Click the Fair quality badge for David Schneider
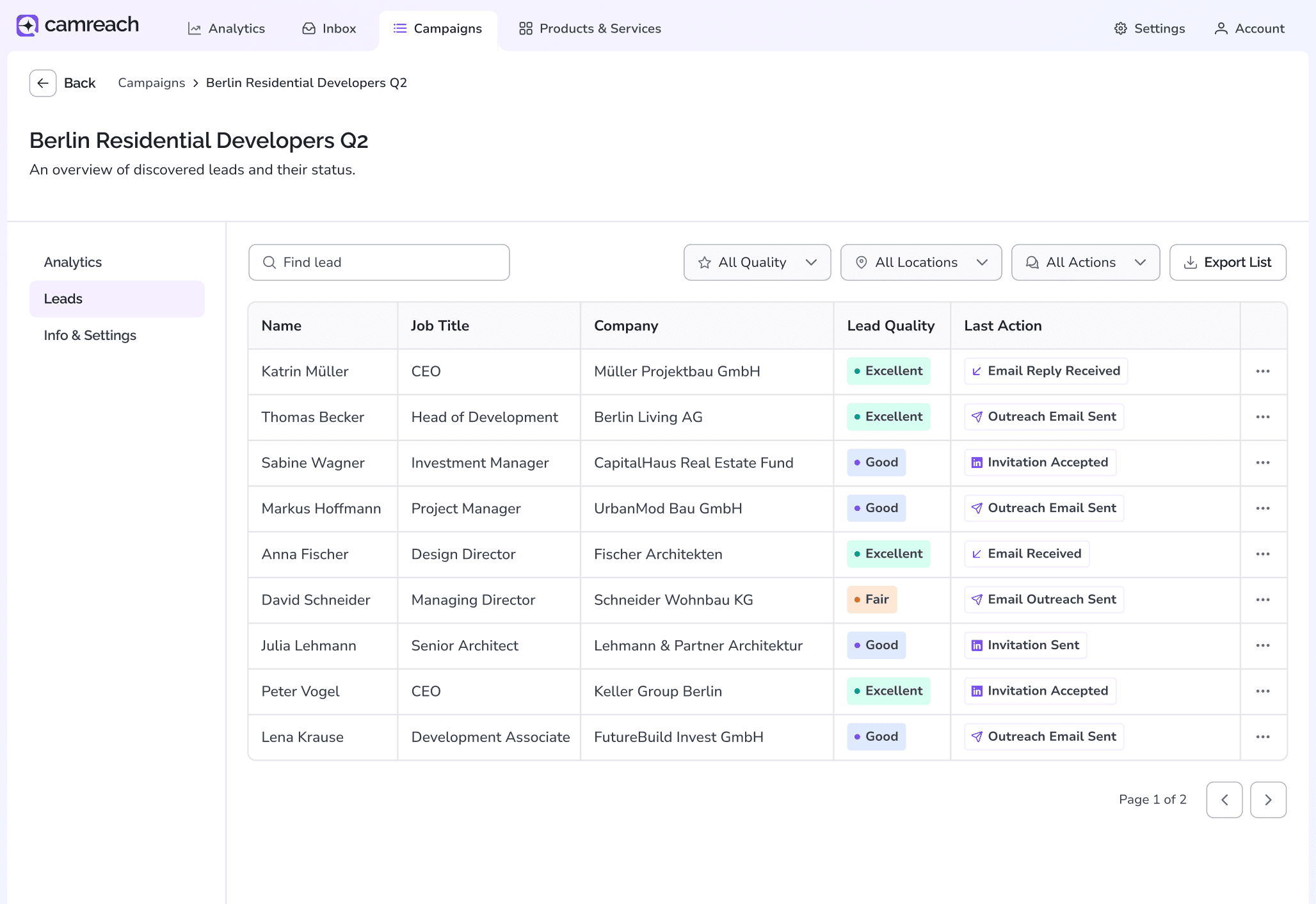1316x904 pixels. [871, 600]
